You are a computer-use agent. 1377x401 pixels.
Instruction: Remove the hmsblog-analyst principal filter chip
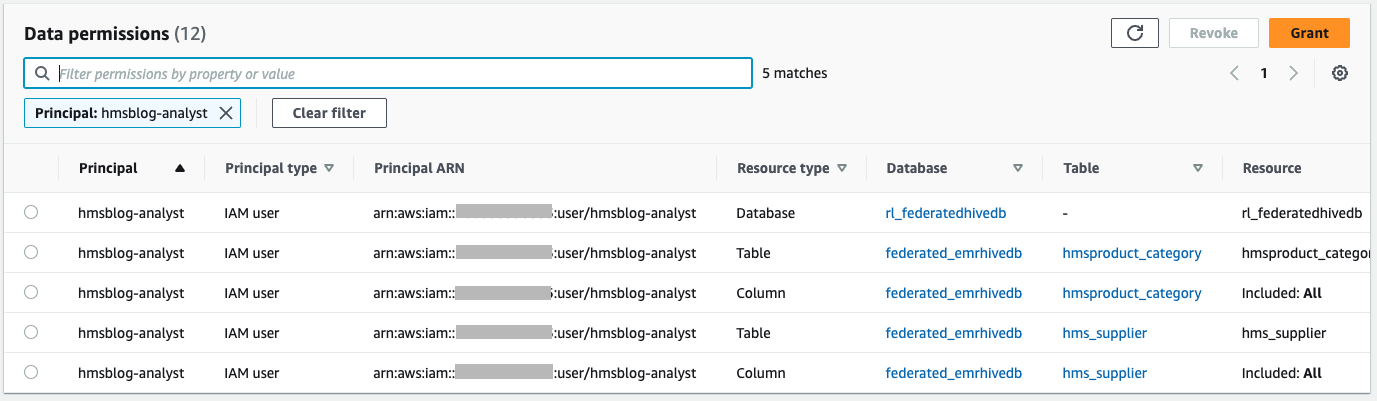(x=226, y=113)
